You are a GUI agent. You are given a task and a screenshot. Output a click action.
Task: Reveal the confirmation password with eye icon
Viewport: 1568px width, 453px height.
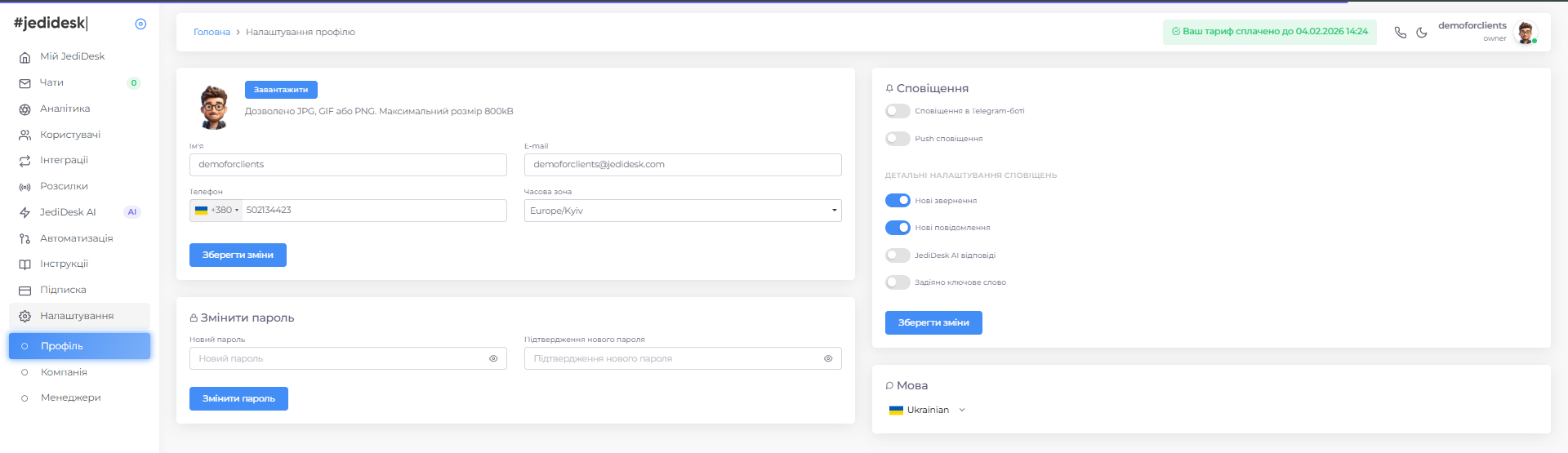pyautogui.click(x=828, y=358)
